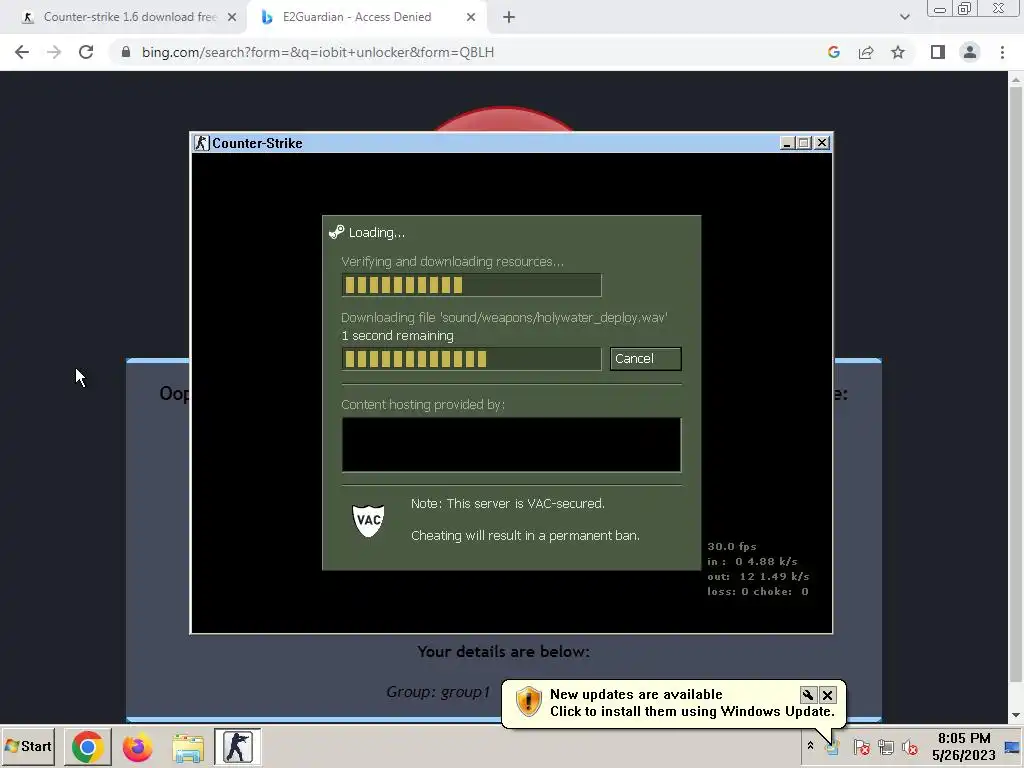Viewport: 1024px width, 768px height.
Task: Click the Windows Update tray icon
Action: pos(833,748)
